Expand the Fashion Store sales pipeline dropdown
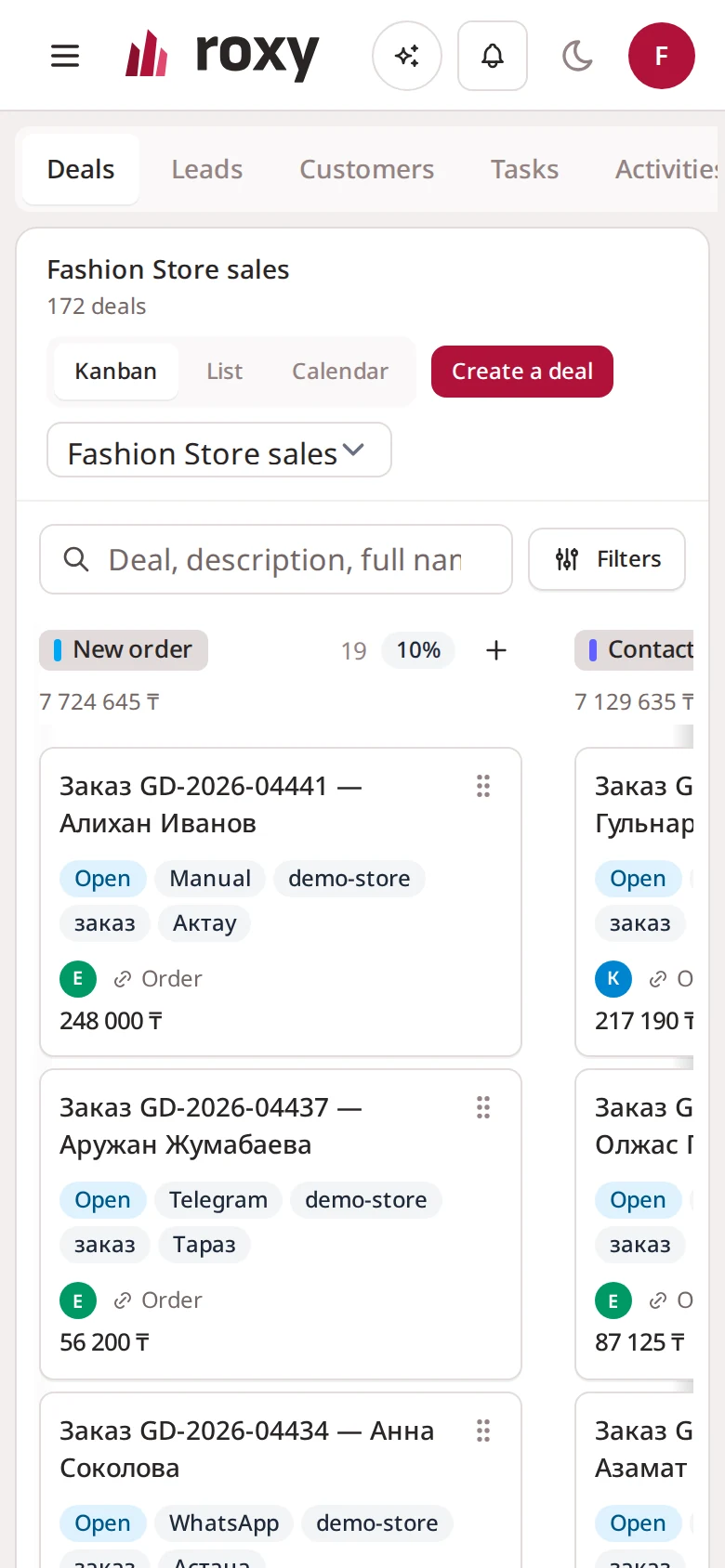This screenshot has width=725, height=1568. pyautogui.click(x=219, y=451)
